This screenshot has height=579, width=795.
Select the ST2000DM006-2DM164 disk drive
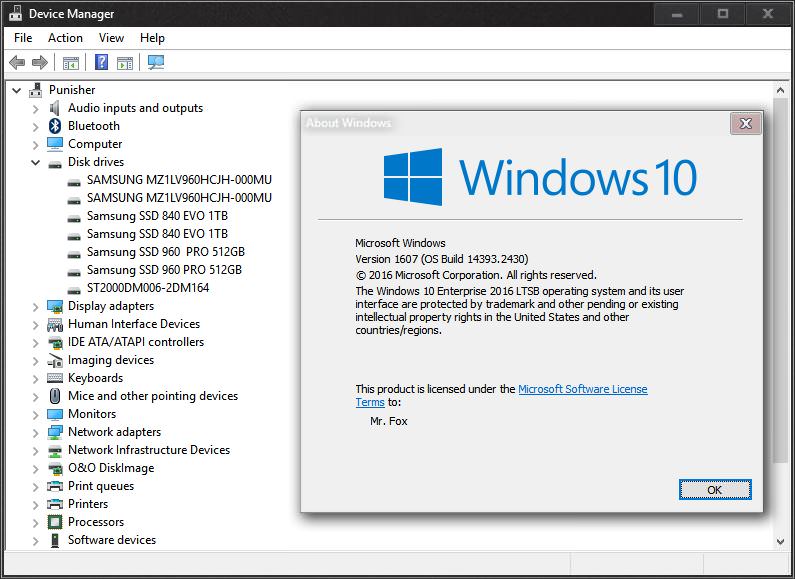(148, 288)
